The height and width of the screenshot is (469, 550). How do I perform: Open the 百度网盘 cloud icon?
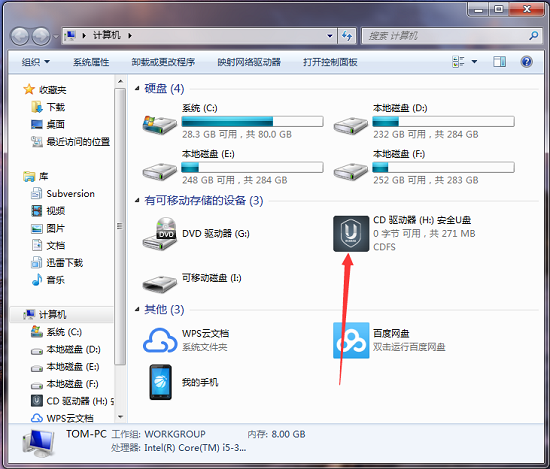point(351,340)
